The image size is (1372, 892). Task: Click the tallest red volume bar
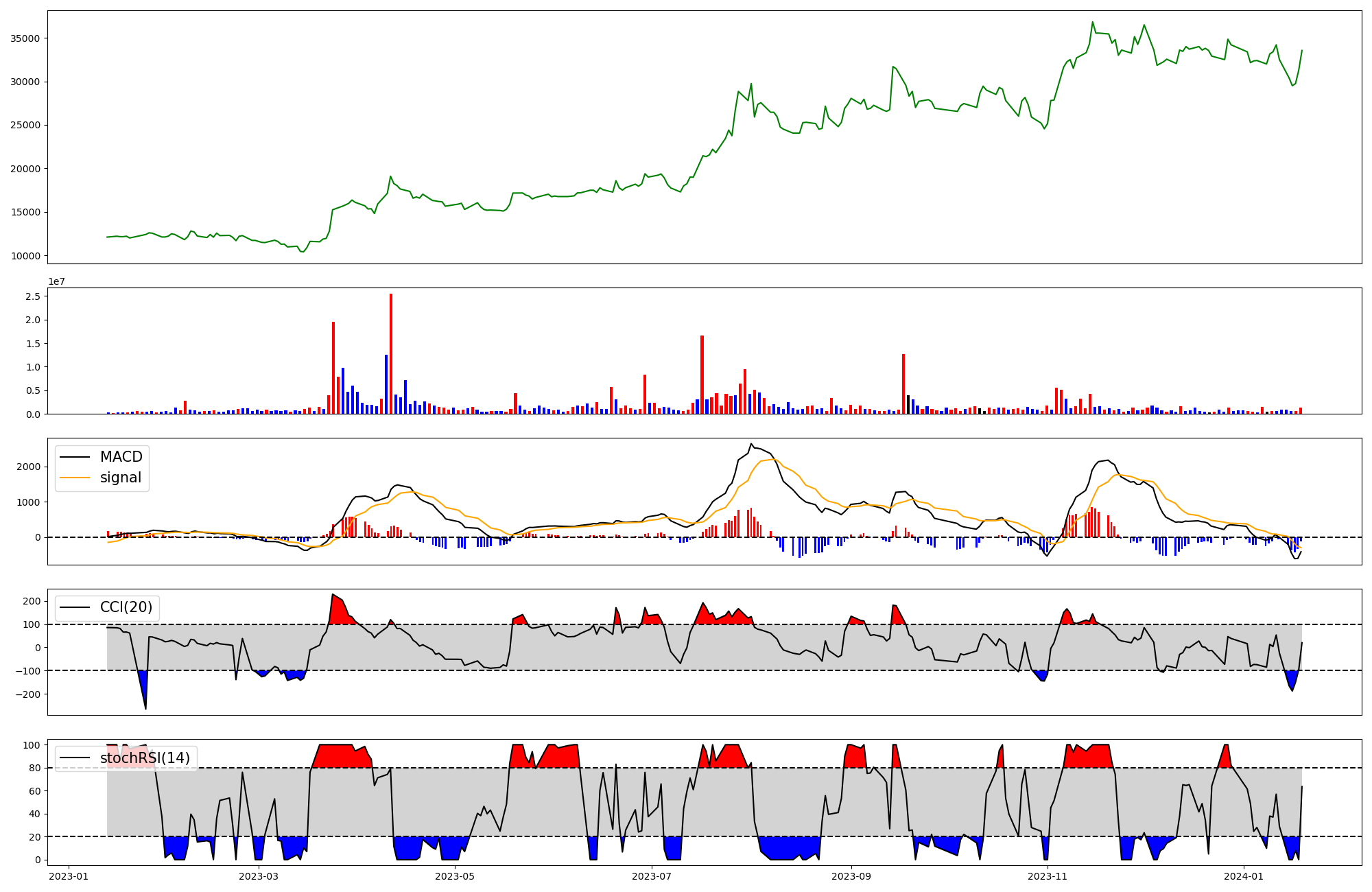391,354
